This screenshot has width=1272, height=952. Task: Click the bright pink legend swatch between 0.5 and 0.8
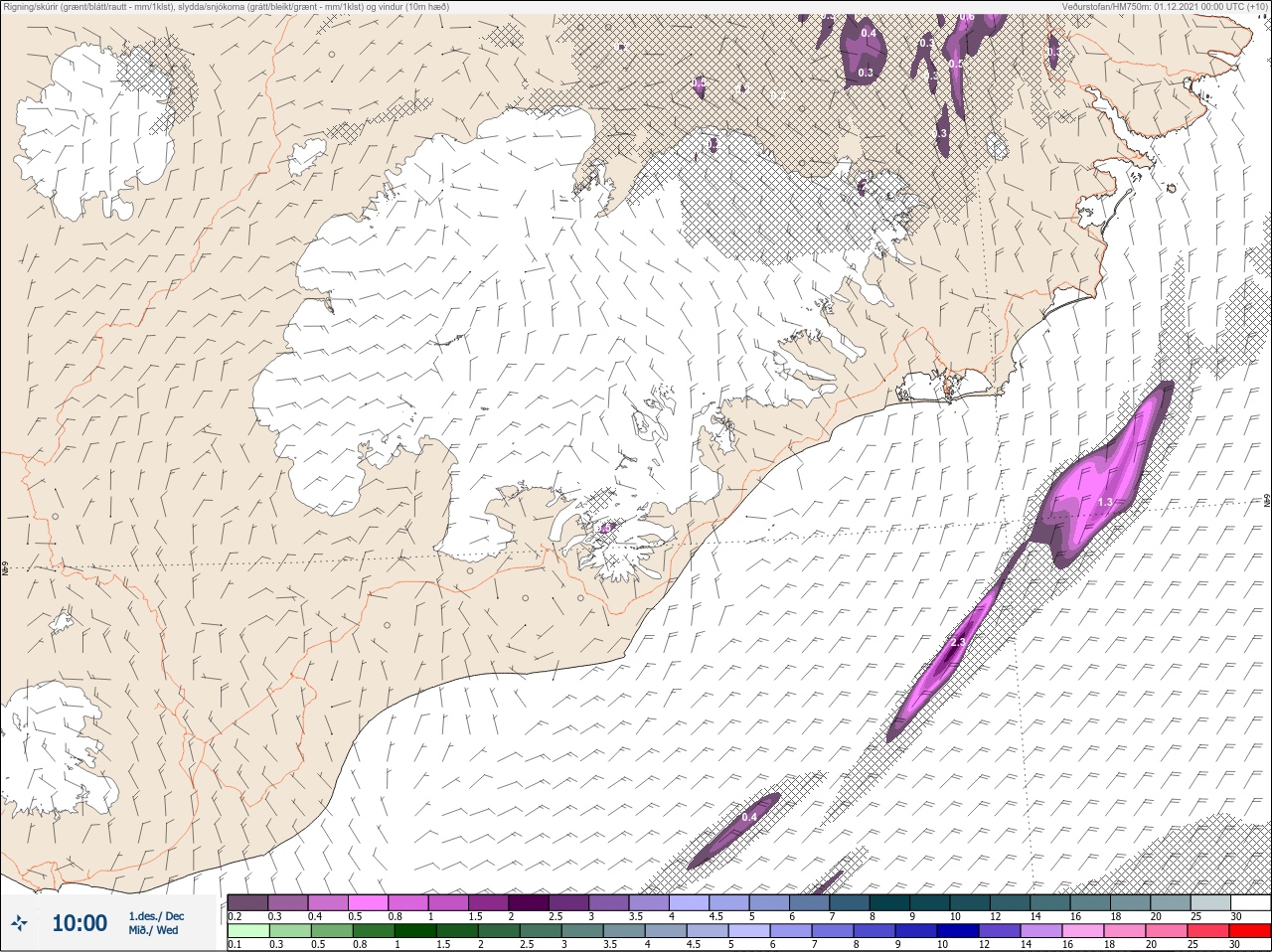pyautogui.click(x=368, y=902)
